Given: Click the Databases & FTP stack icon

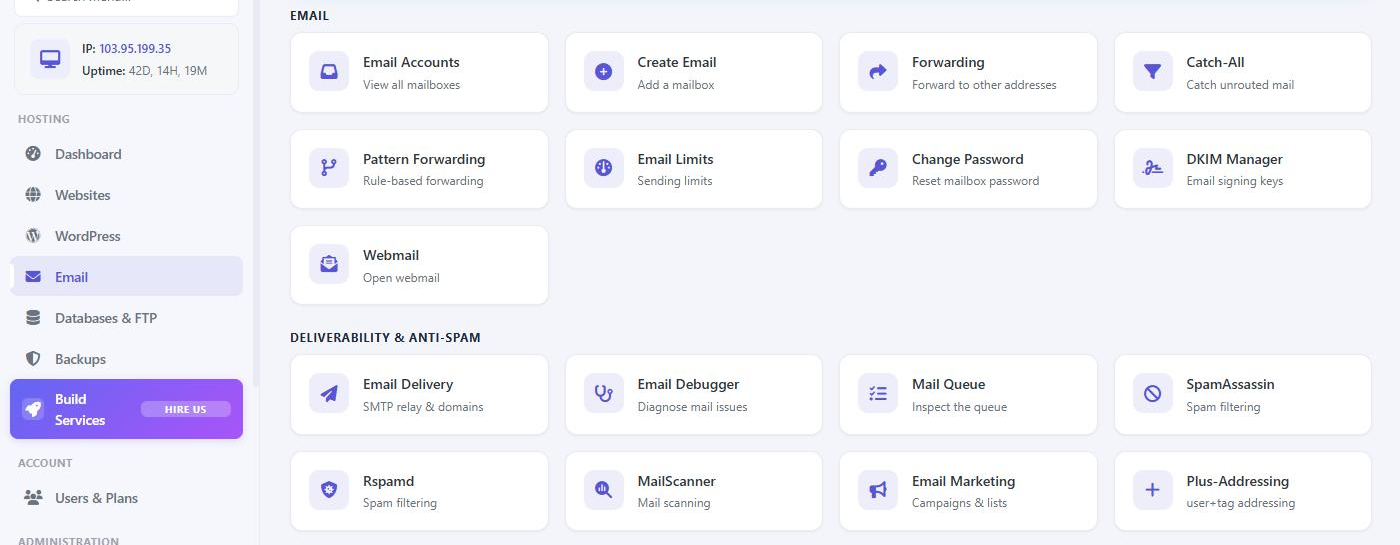Looking at the screenshot, I should click(33, 318).
